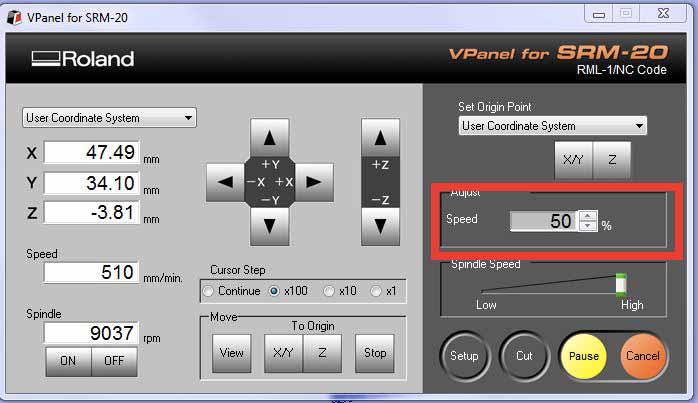Viewport: 698px width, 403px height.
Task: Move to X/Y origin
Action: pos(283,353)
